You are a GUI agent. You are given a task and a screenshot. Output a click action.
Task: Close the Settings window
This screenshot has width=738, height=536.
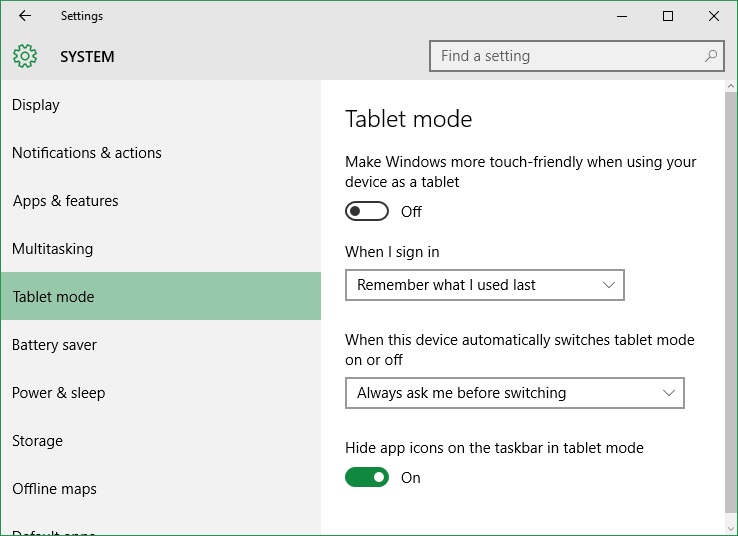[x=714, y=16]
